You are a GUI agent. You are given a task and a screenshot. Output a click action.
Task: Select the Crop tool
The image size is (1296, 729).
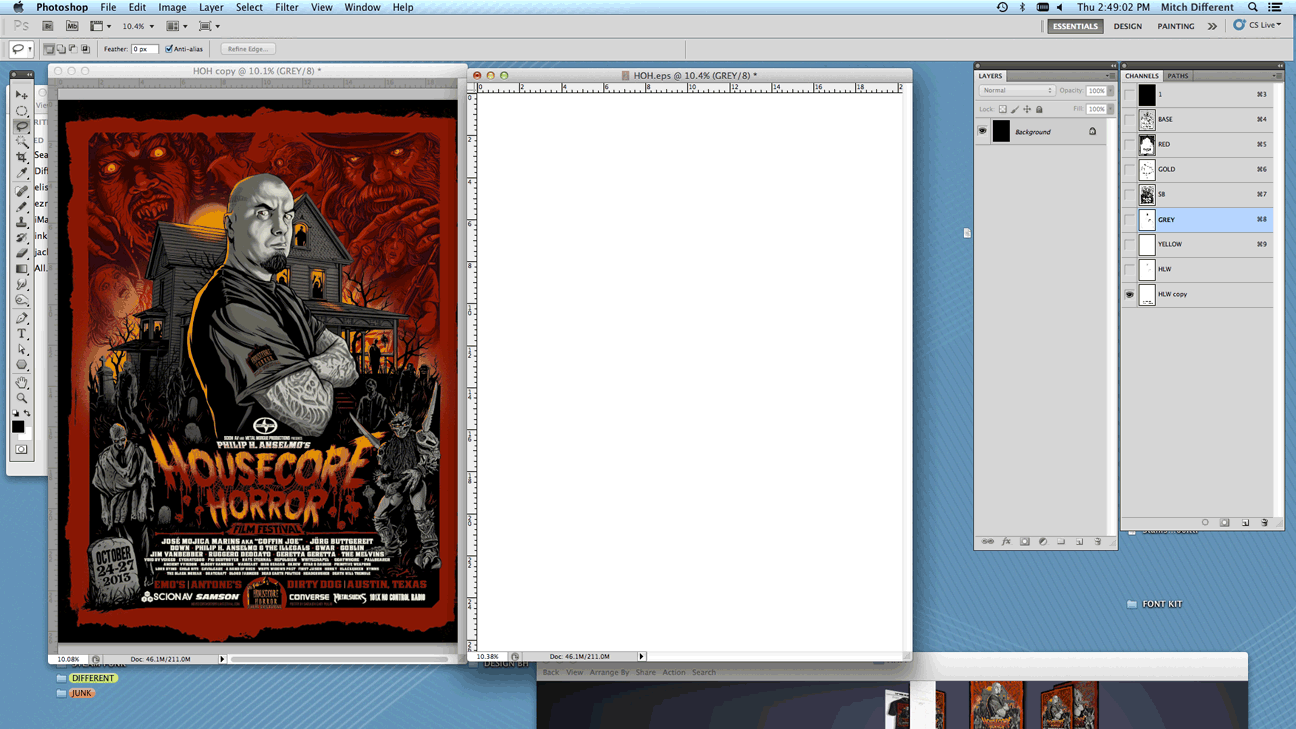21,157
